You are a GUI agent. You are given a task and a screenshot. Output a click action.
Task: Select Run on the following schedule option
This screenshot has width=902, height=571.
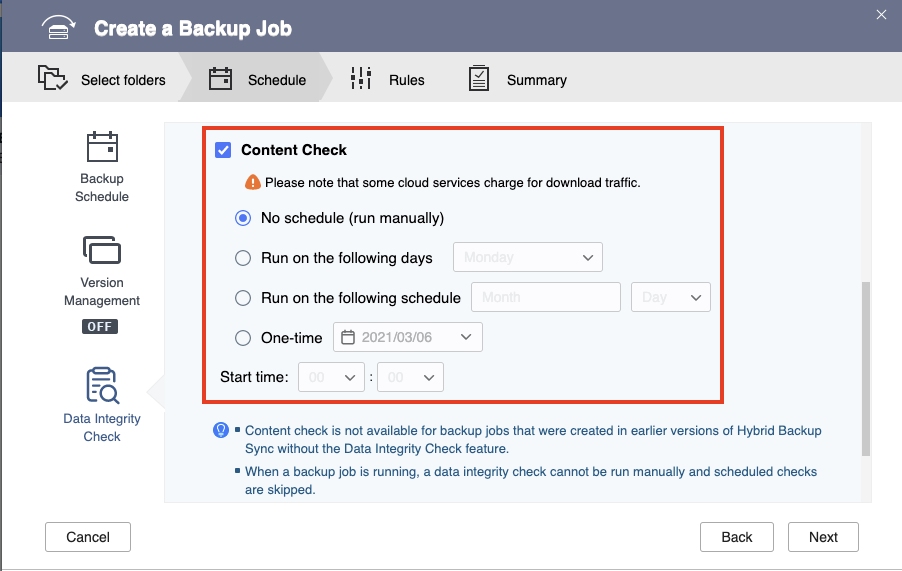coord(243,298)
